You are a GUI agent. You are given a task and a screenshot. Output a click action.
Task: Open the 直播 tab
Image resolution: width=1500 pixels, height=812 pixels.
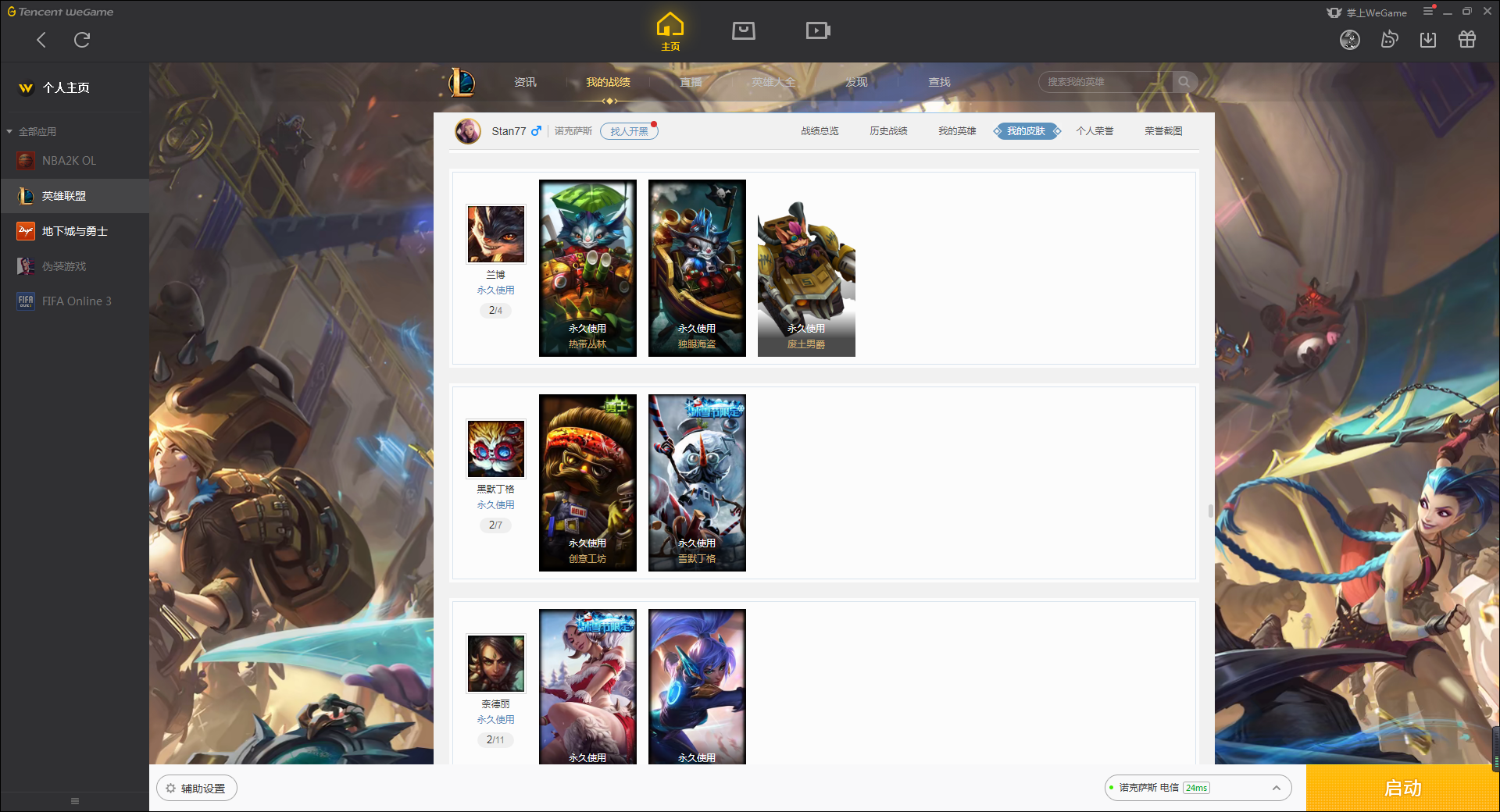(691, 82)
